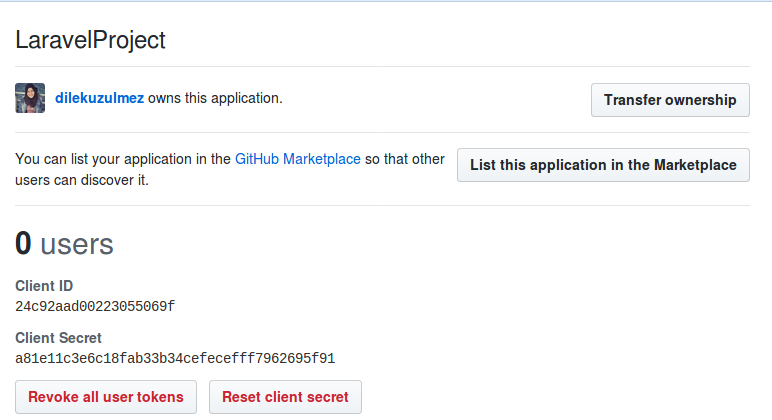Viewport: 772px width, 420px height.
Task: Click the Client ID value 24c92aad00223055069f
Action: pyautogui.click(x=95, y=306)
